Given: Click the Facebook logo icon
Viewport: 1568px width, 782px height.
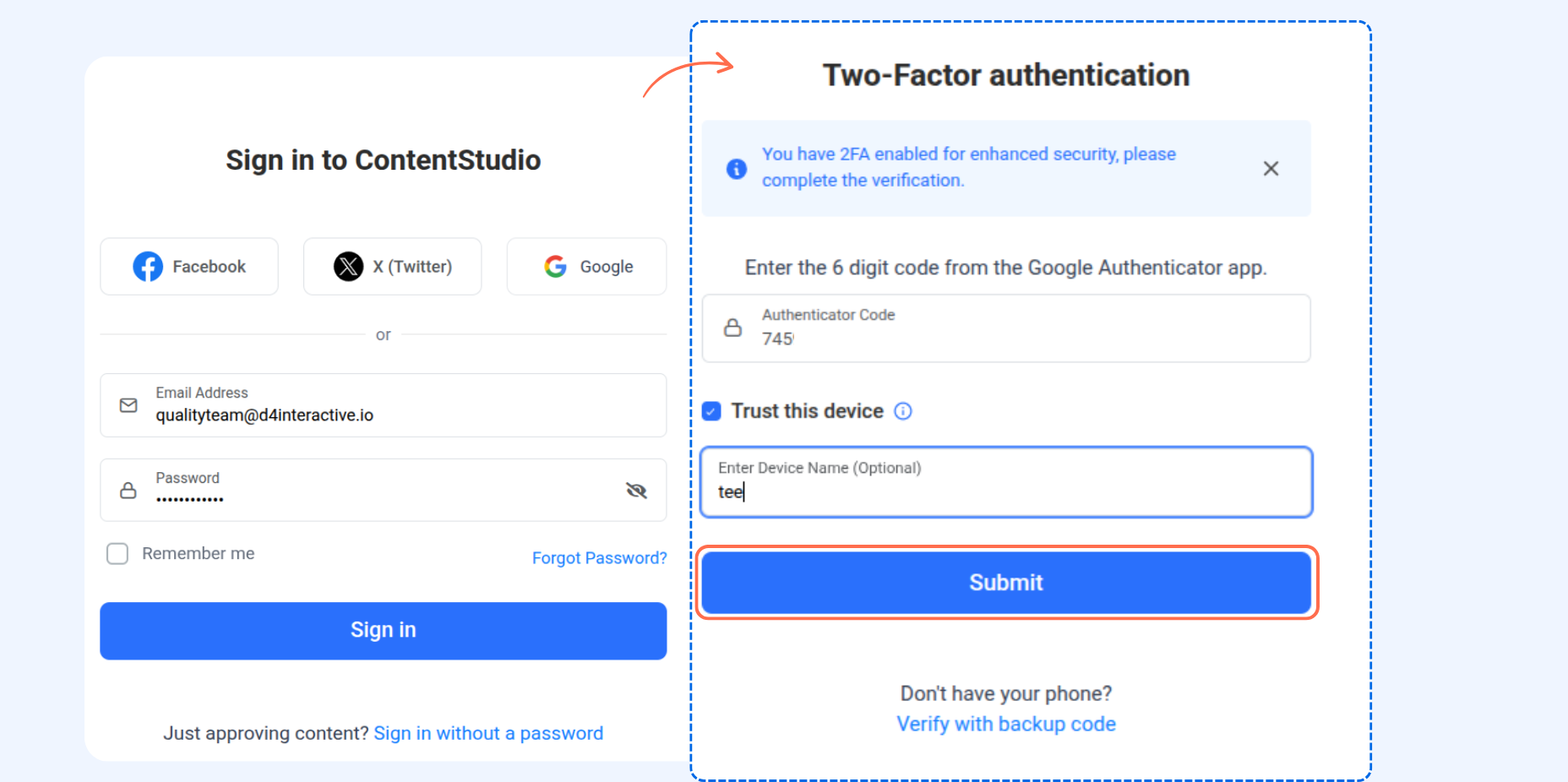Looking at the screenshot, I should point(148,267).
